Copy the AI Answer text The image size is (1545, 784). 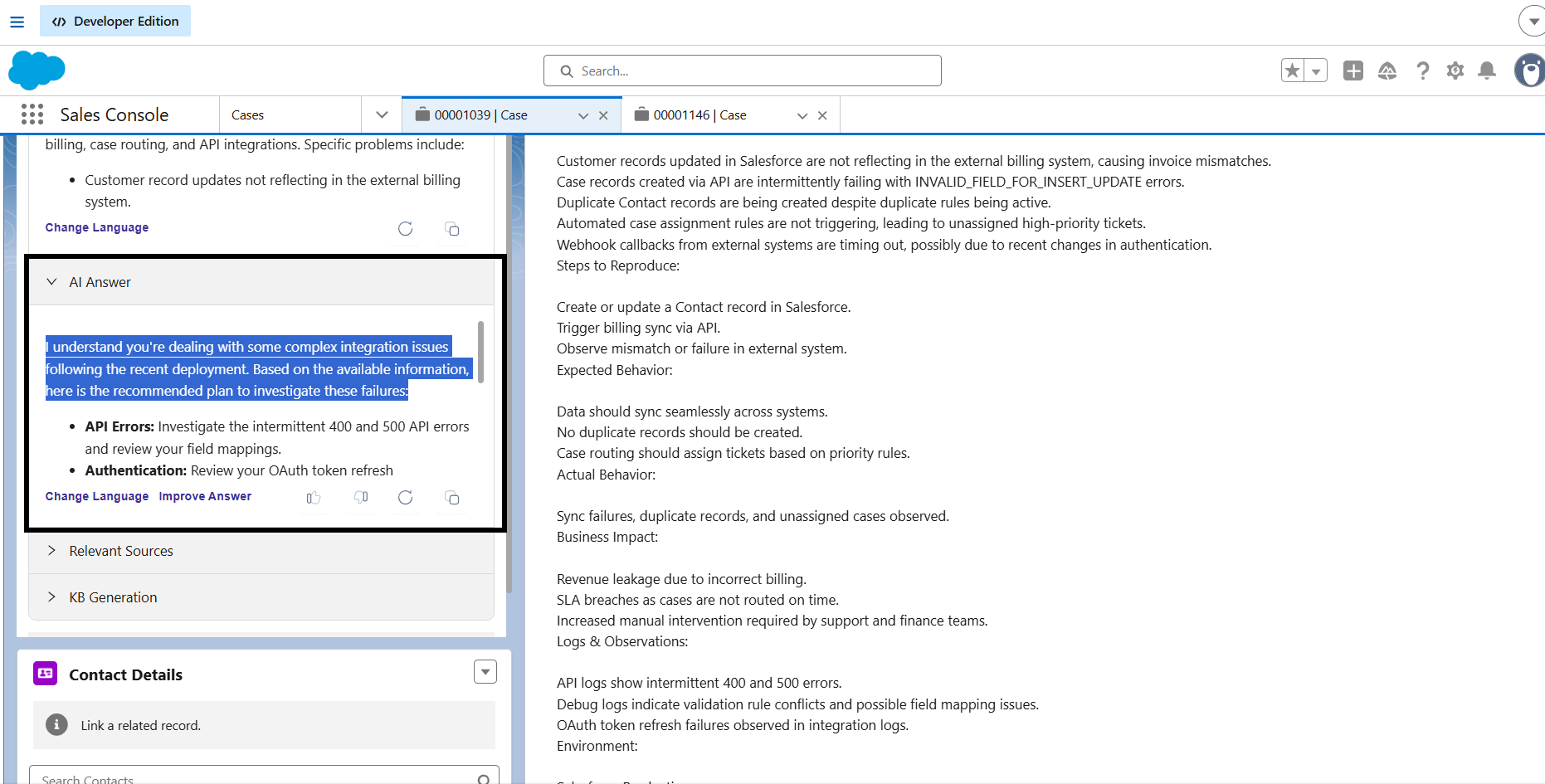coord(452,498)
